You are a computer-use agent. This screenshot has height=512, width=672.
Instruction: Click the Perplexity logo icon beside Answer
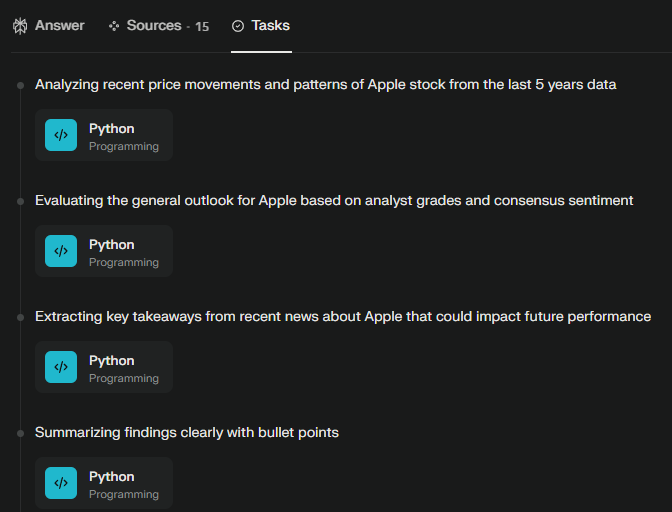click(x=20, y=26)
